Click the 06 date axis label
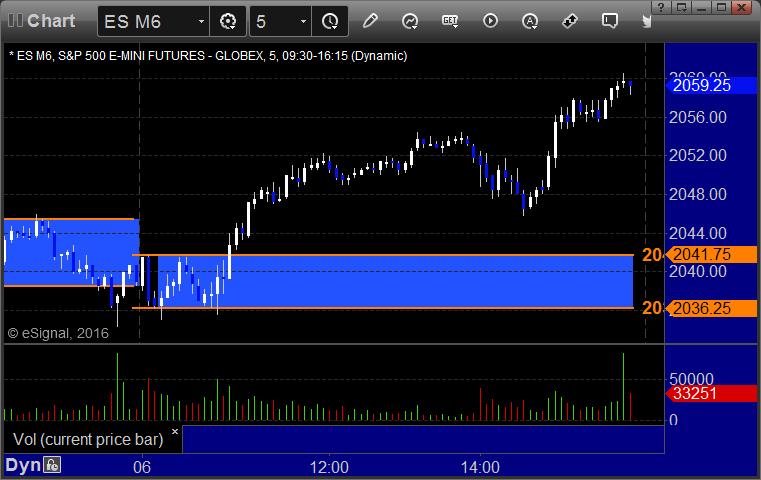 click(142, 467)
